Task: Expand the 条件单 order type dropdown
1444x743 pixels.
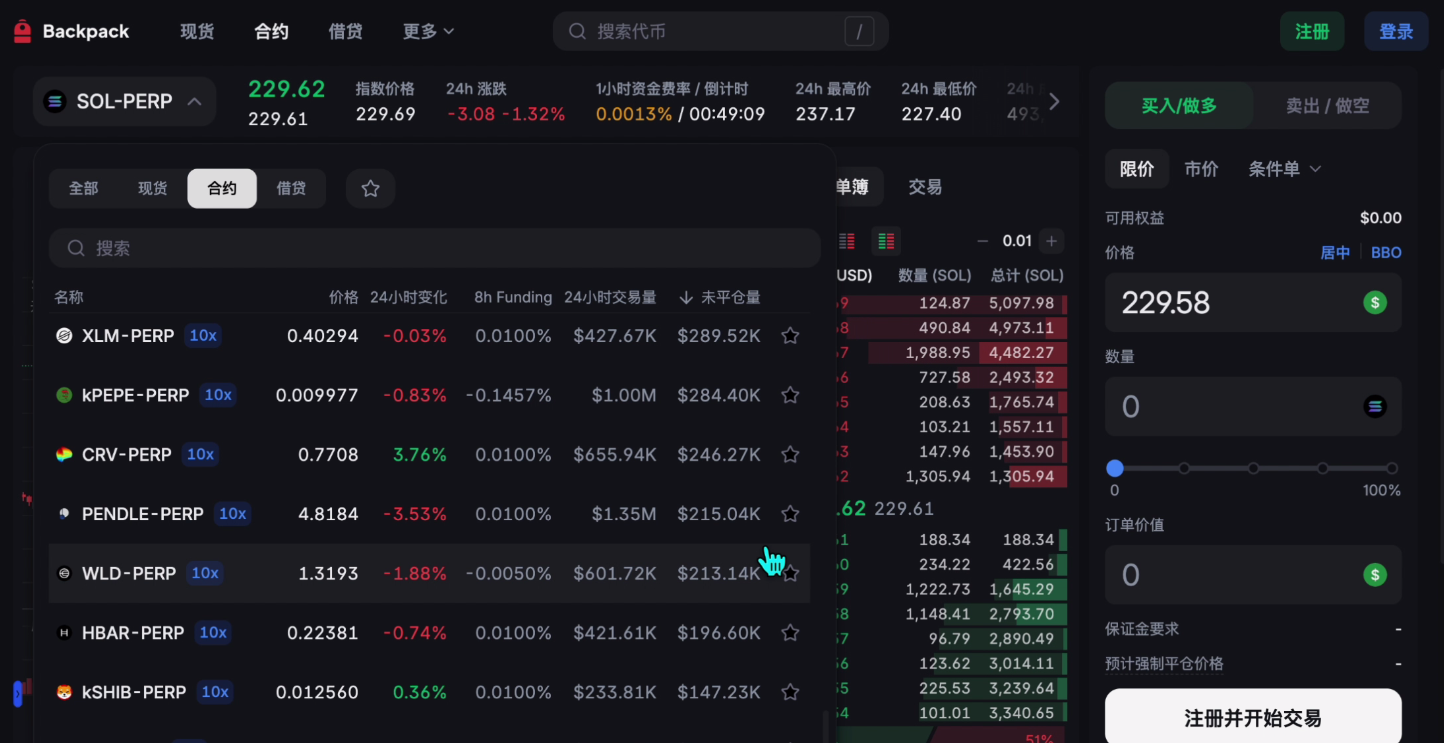Action: (1284, 169)
